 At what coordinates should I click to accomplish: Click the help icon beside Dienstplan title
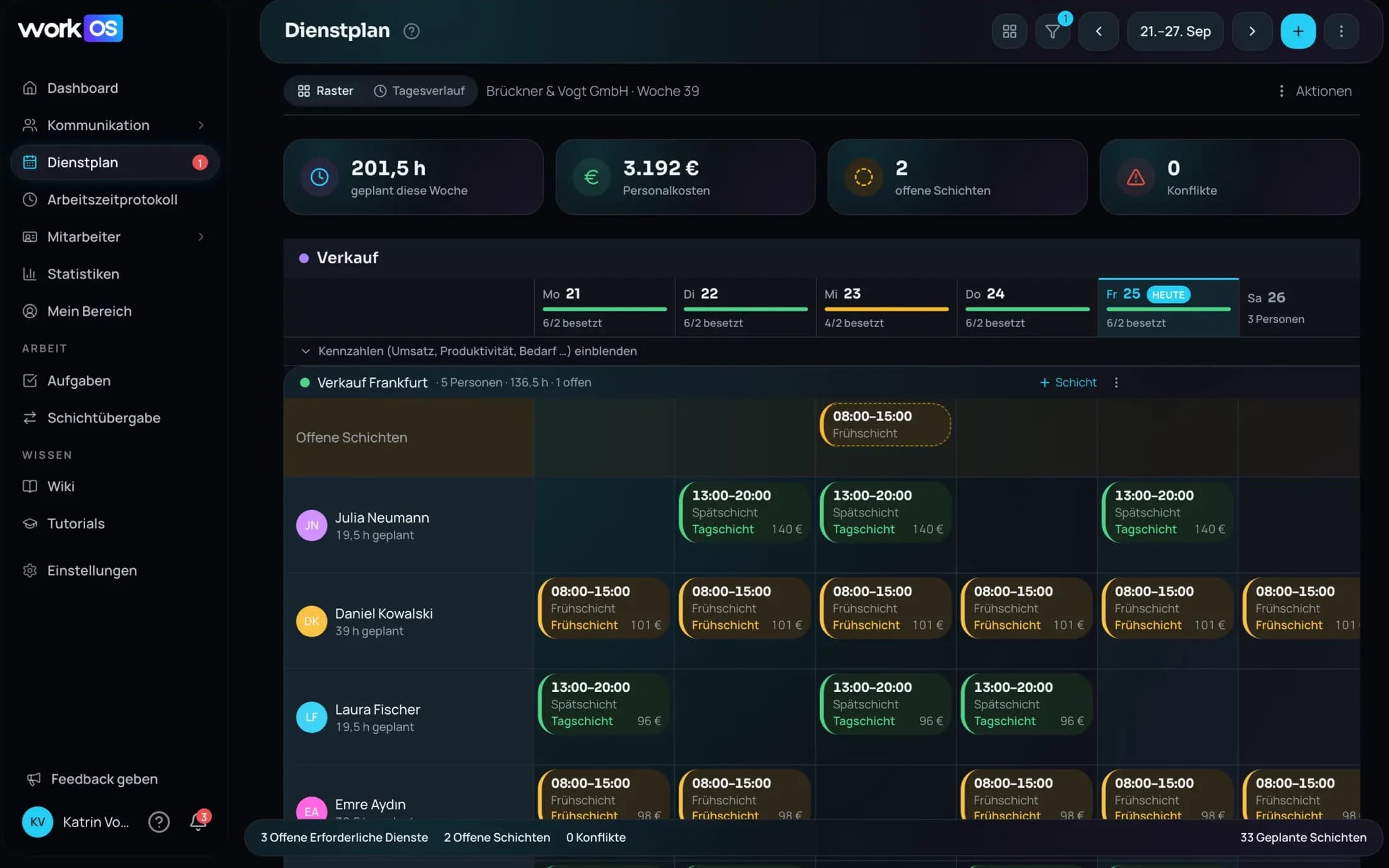pos(412,31)
